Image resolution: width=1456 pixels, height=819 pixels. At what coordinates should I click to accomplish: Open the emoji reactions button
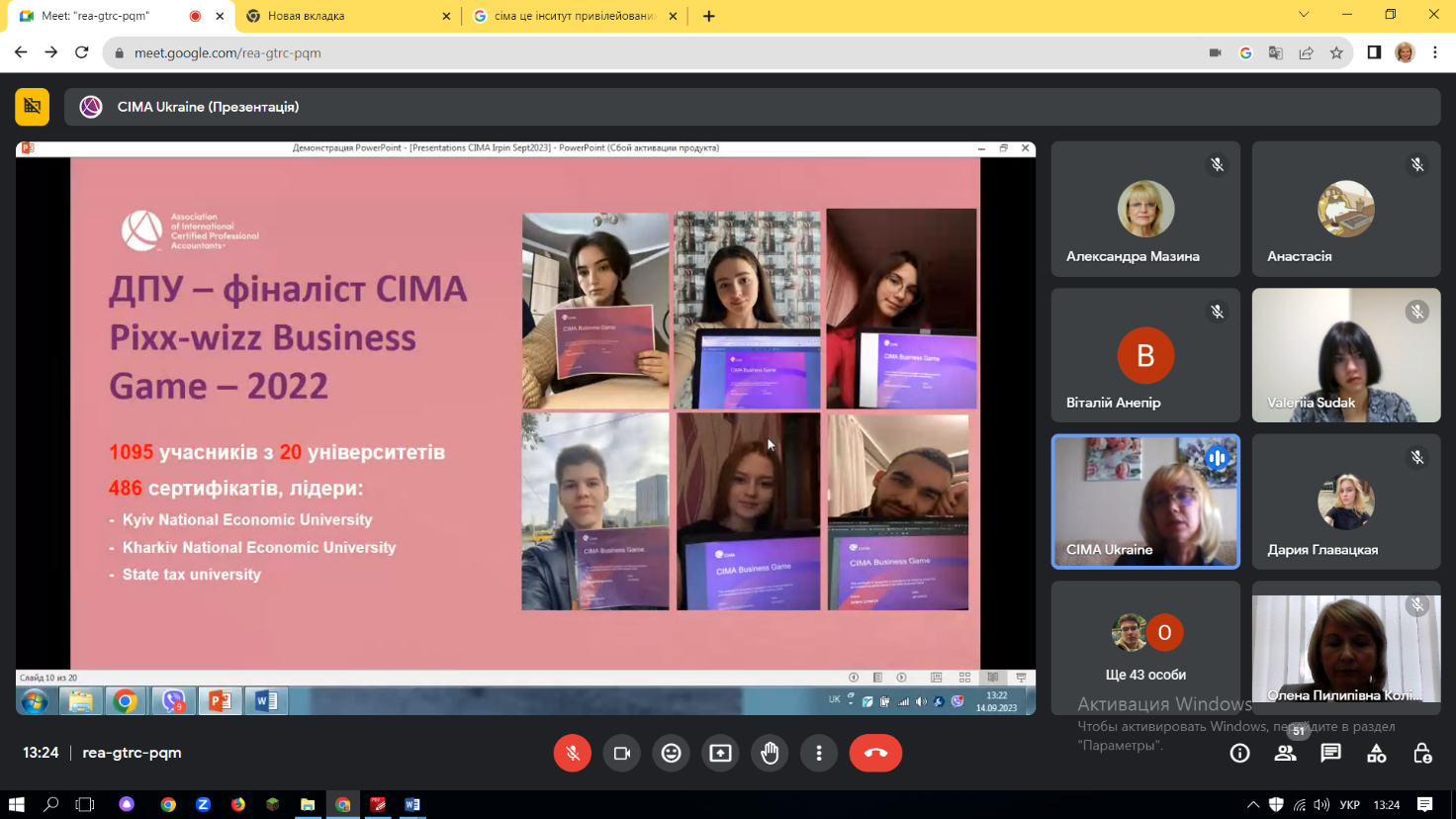pos(671,753)
